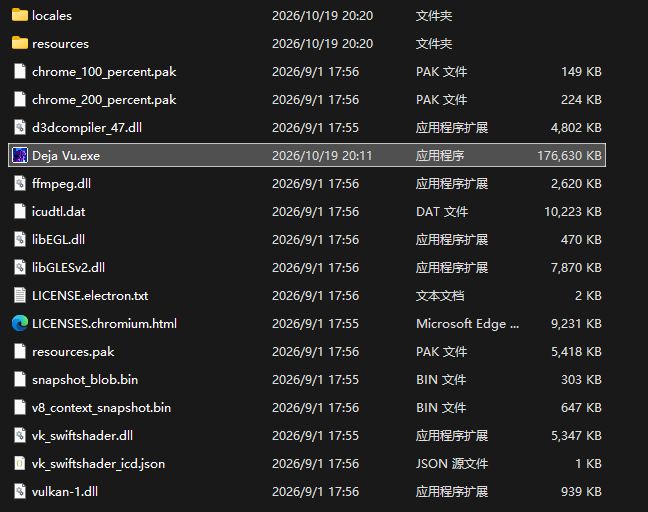
Task: Select the icudtl.dat file row
Action: [307, 212]
